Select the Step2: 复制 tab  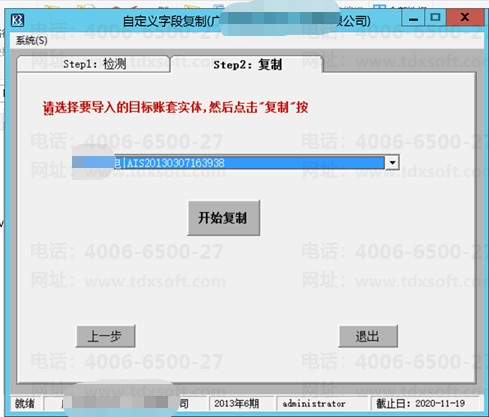[x=247, y=64]
